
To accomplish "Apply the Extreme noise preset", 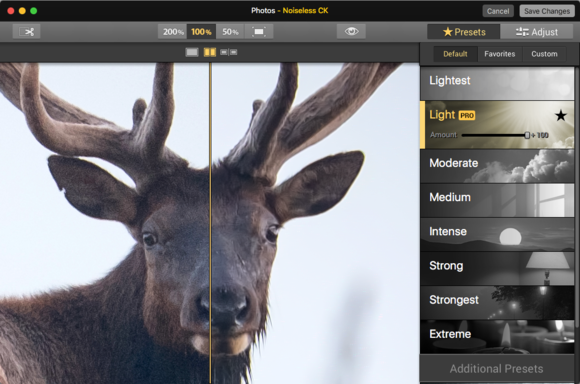I will [x=497, y=337].
